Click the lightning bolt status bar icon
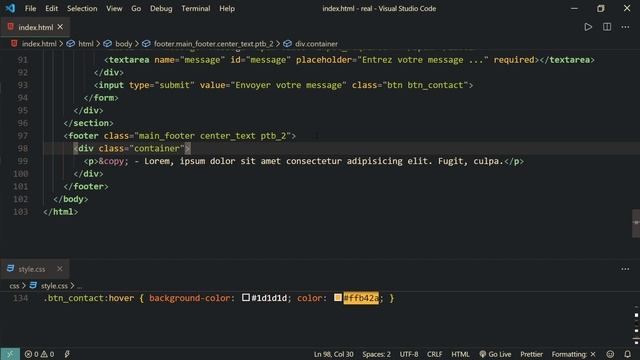This screenshot has width=640, height=360. pos(67,354)
